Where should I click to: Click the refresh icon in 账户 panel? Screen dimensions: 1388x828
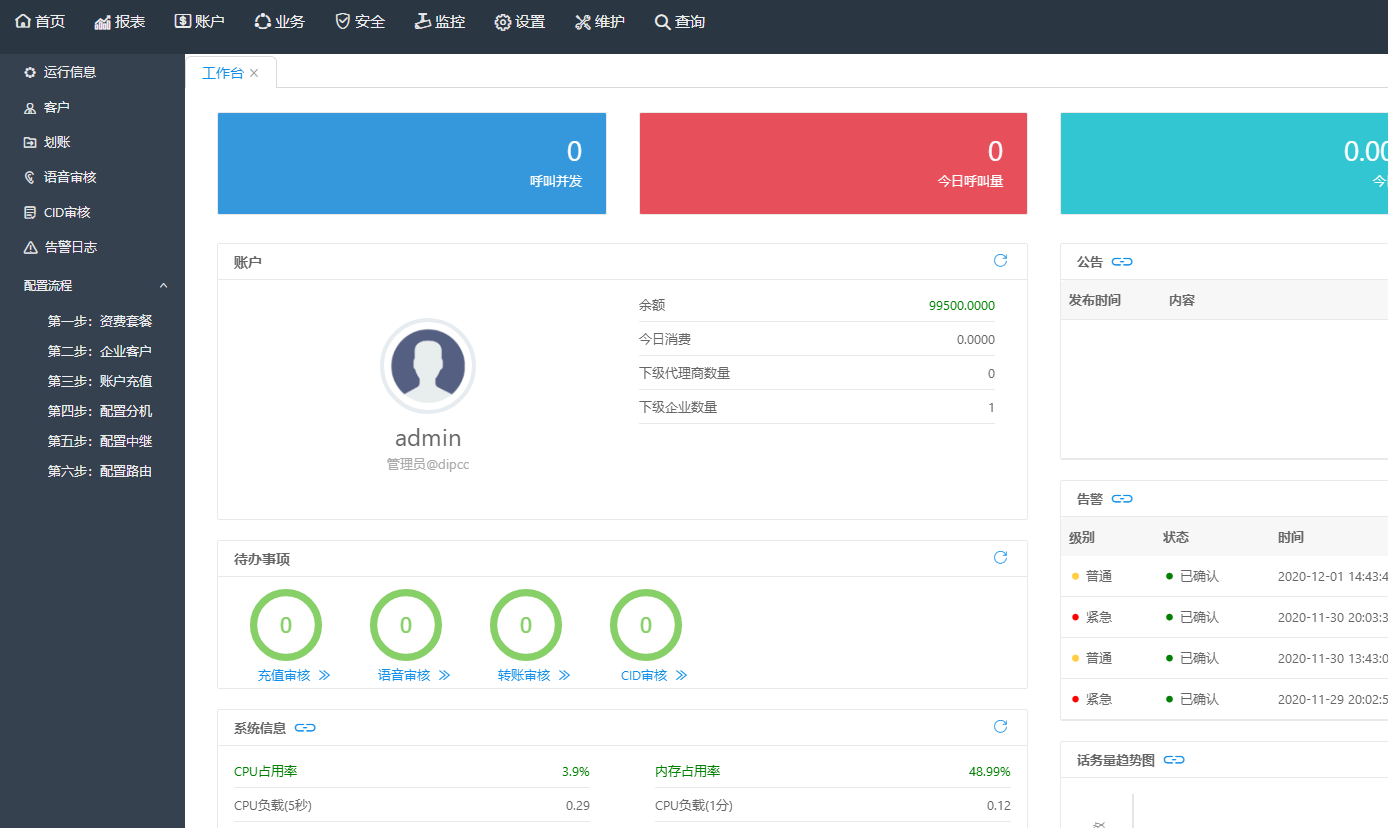1000,261
